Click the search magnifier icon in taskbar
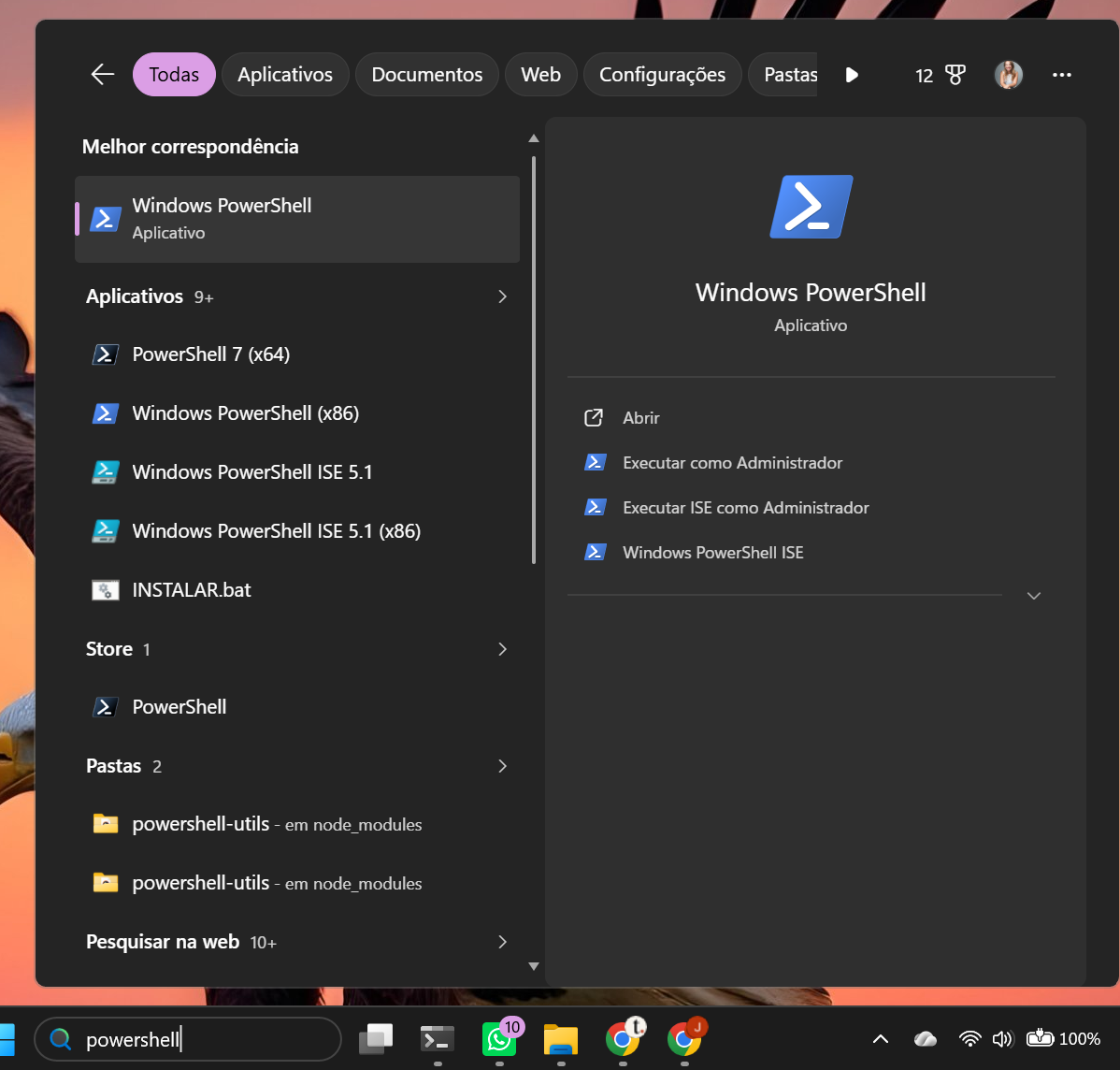This screenshot has width=1120, height=1070. (61, 1039)
